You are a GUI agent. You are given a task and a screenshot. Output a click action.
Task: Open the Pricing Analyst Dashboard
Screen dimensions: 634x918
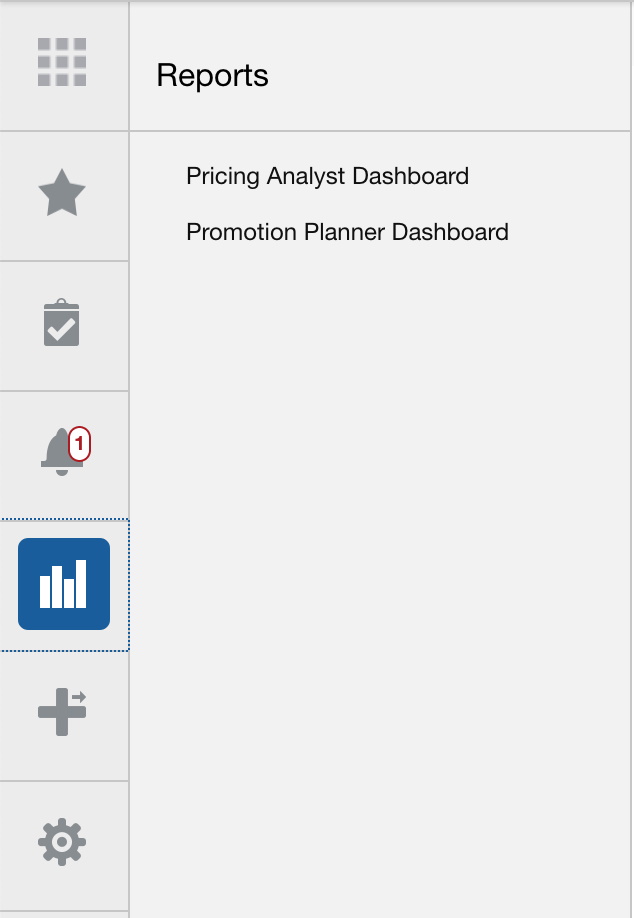coord(326,176)
